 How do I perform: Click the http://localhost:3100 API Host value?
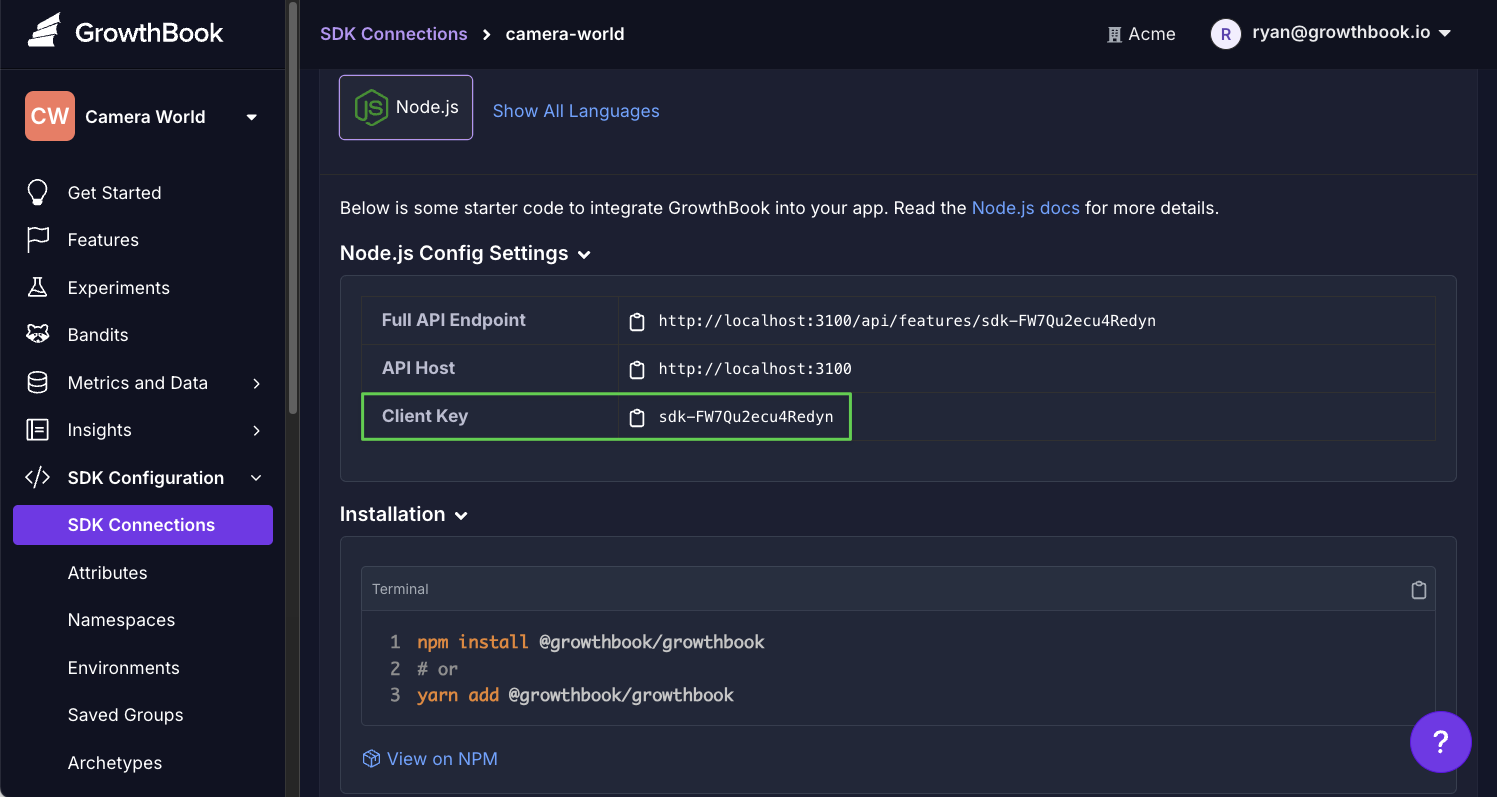point(755,369)
